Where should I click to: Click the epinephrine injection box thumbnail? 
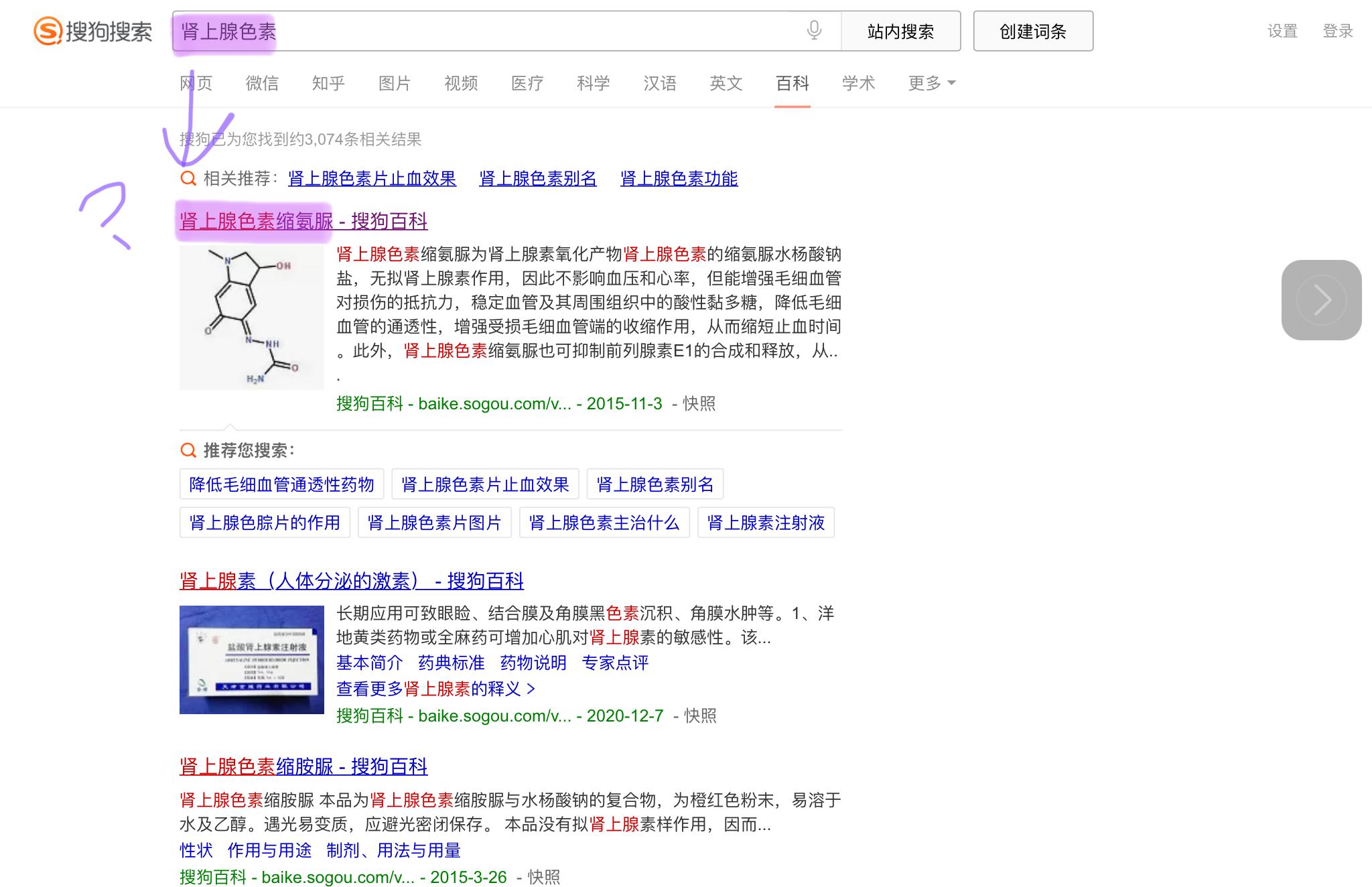(x=251, y=660)
